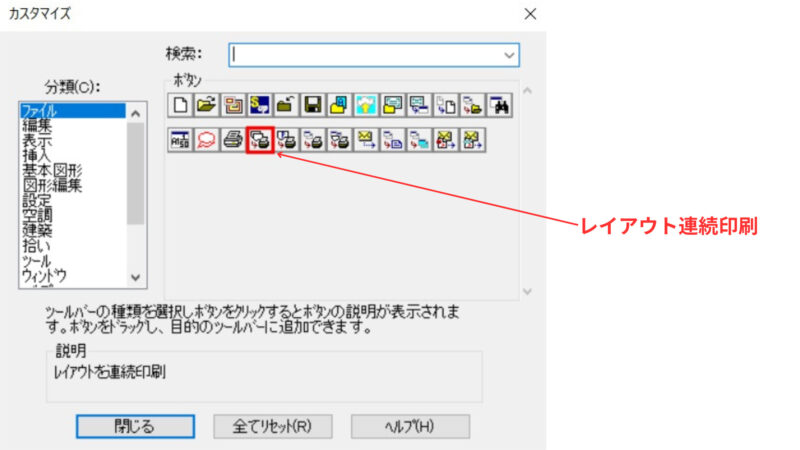Select 拾い in the category list
This screenshot has width=800, height=450.
click(x=72, y=246)
